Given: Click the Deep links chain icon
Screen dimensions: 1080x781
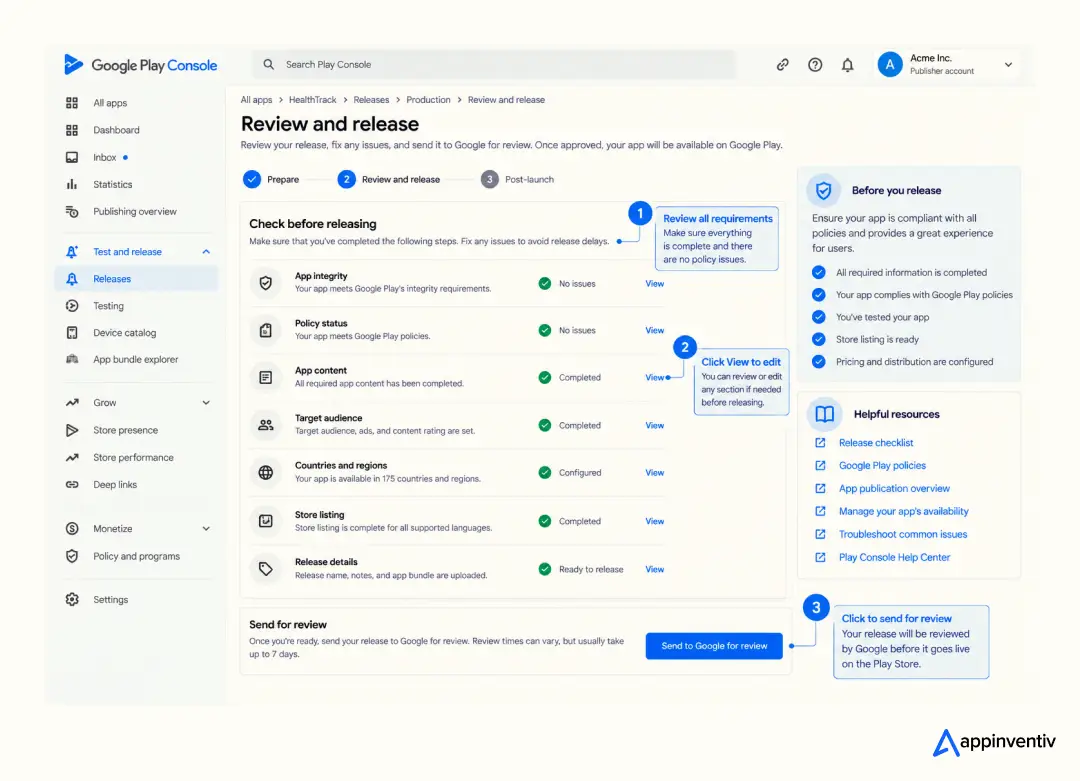Looking at the screenshot, I should pos(72,485).
